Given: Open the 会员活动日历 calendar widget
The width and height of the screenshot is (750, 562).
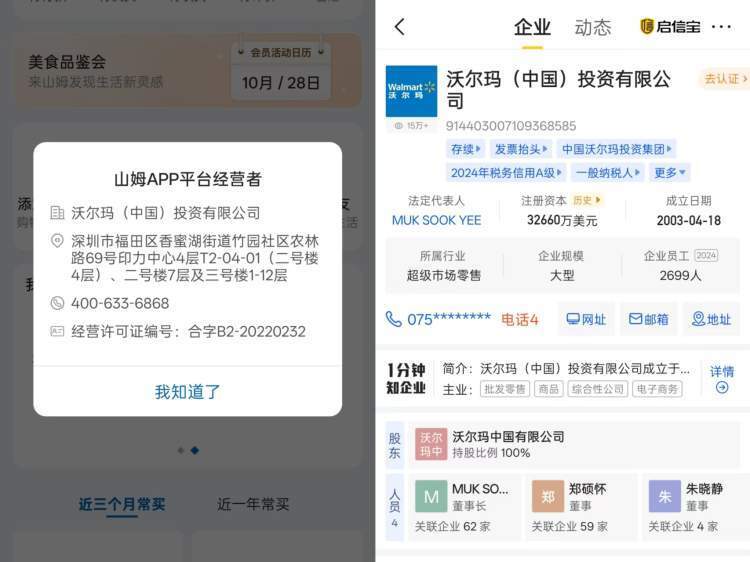Looking at the screenshot, I should tap(281, 71).
